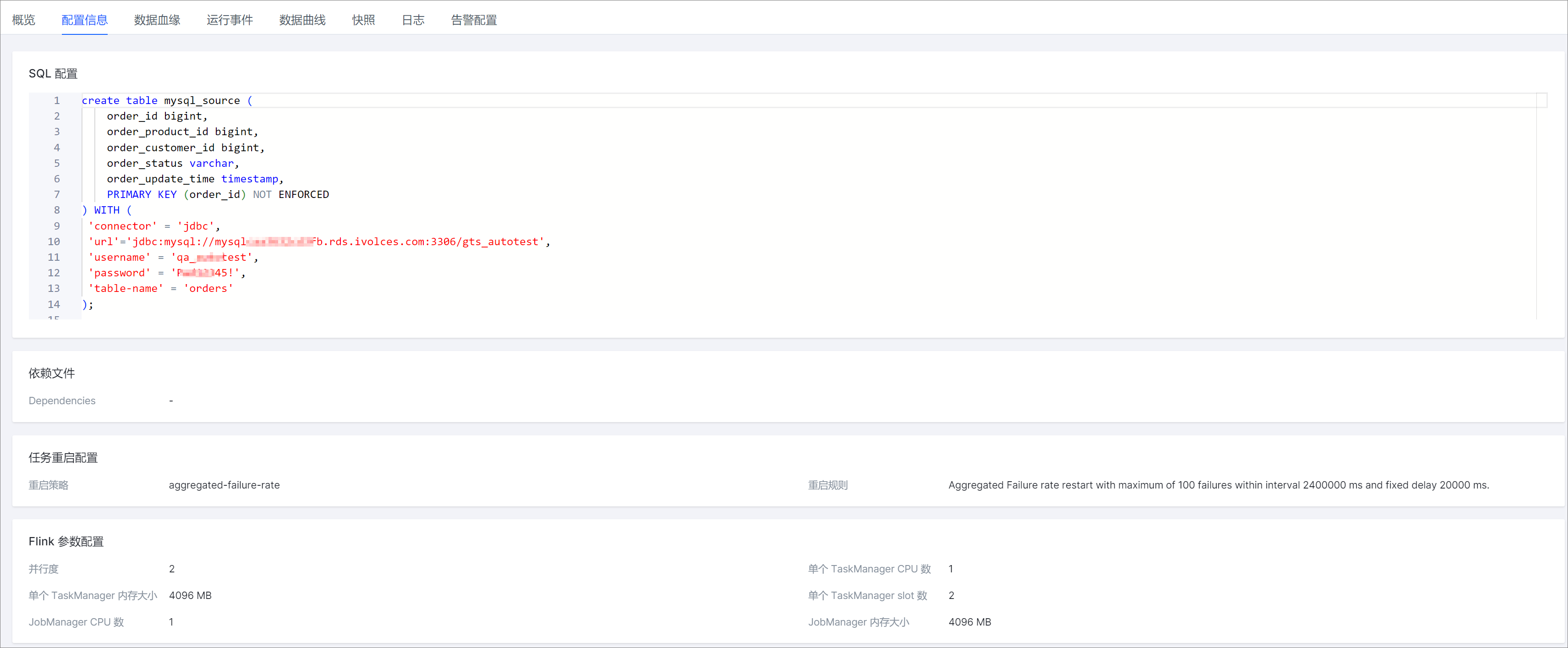The width and height of the screenshot is (1568, 648).
Task: Click the SQL 配置 section heading
Action: click(x=53, y=74)
